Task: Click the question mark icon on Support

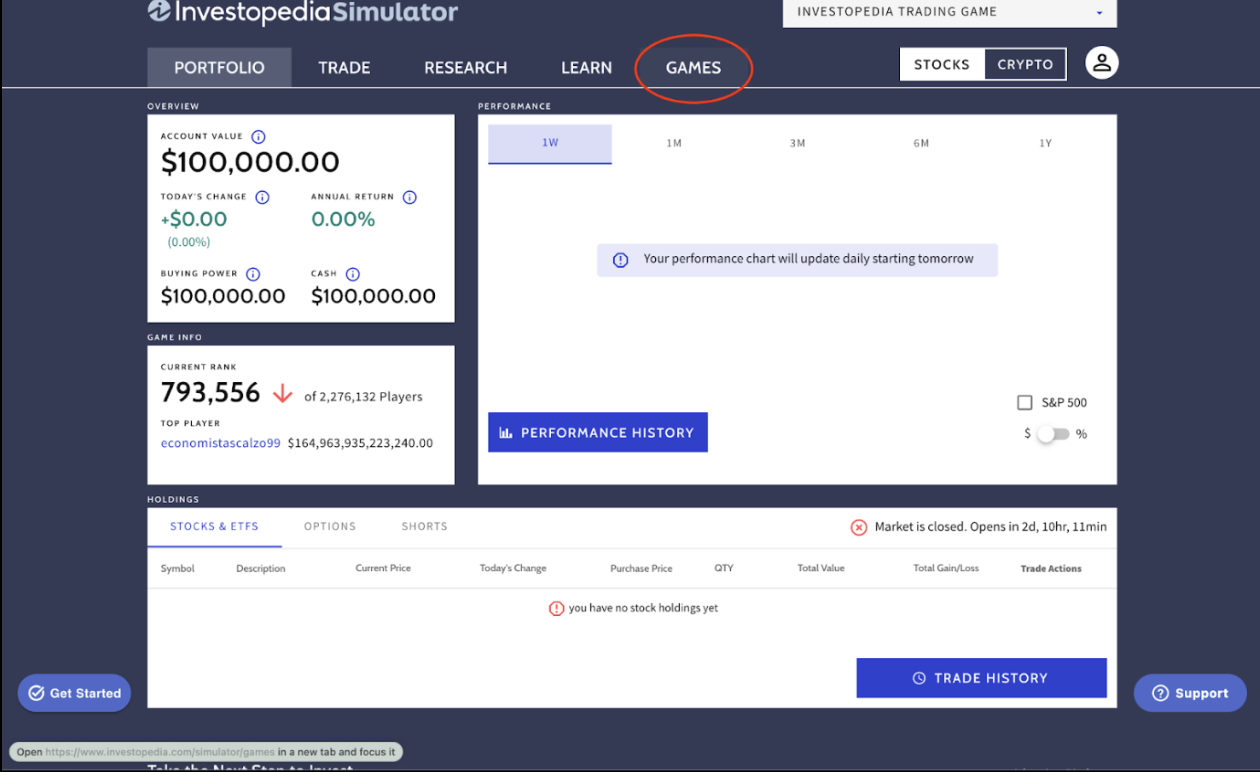Action: (x=1160, y=693)
